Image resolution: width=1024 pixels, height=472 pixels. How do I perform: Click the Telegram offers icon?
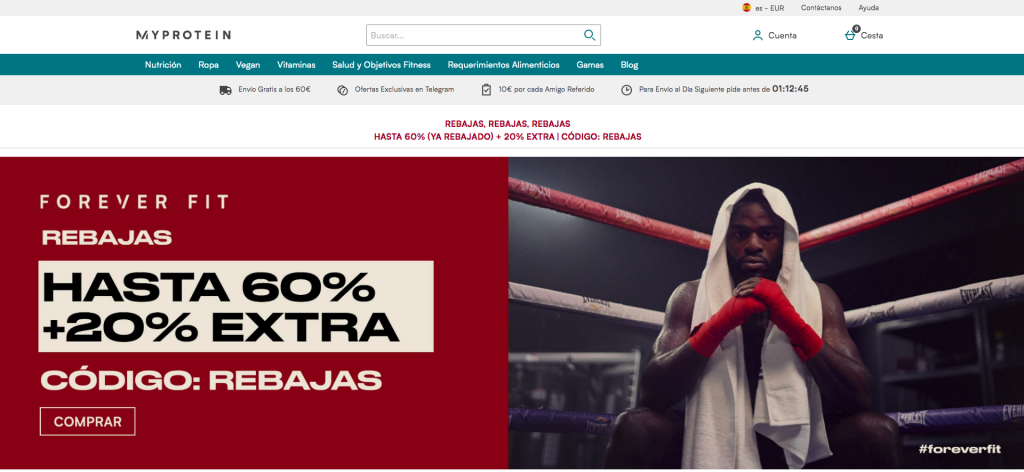coord(342,89)
